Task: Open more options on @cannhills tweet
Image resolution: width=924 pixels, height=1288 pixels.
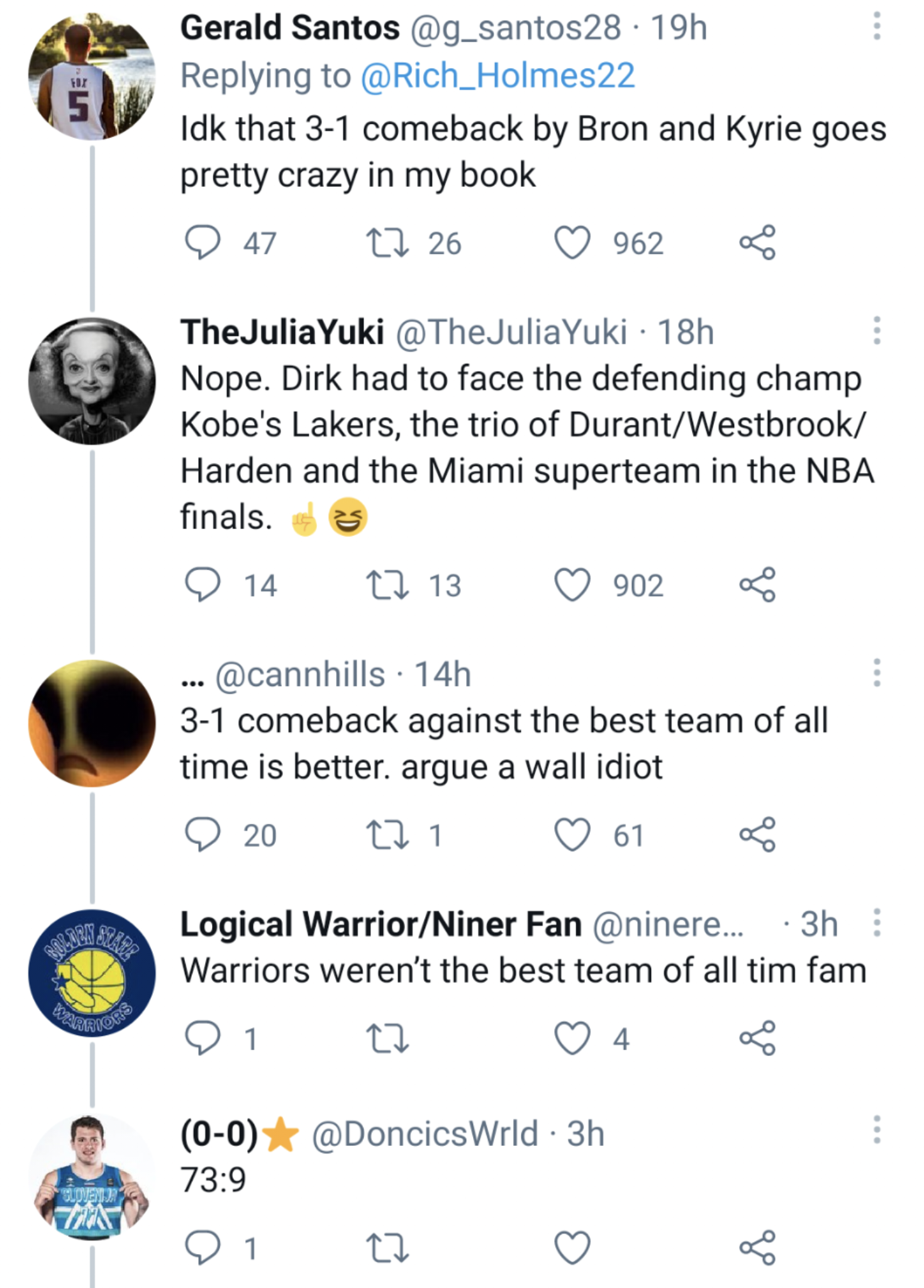Action: [876, 673]
